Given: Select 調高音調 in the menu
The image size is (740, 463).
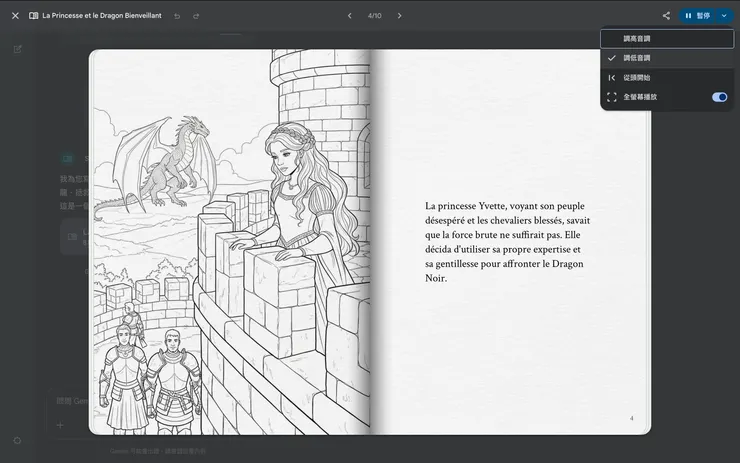Looking at the screenshot, I should [x=667, y=39].
